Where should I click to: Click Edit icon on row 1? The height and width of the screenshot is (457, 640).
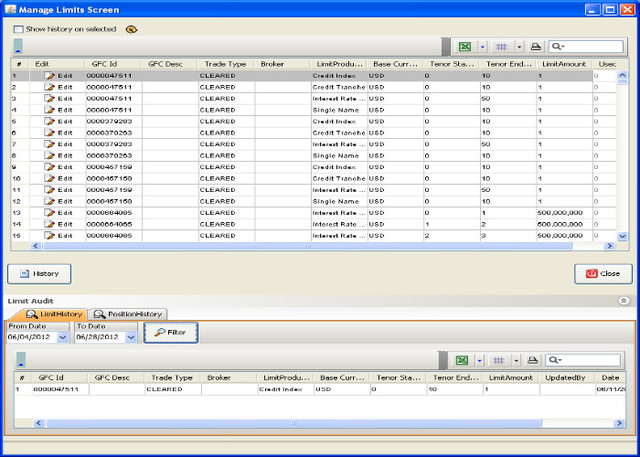[49, 75]
